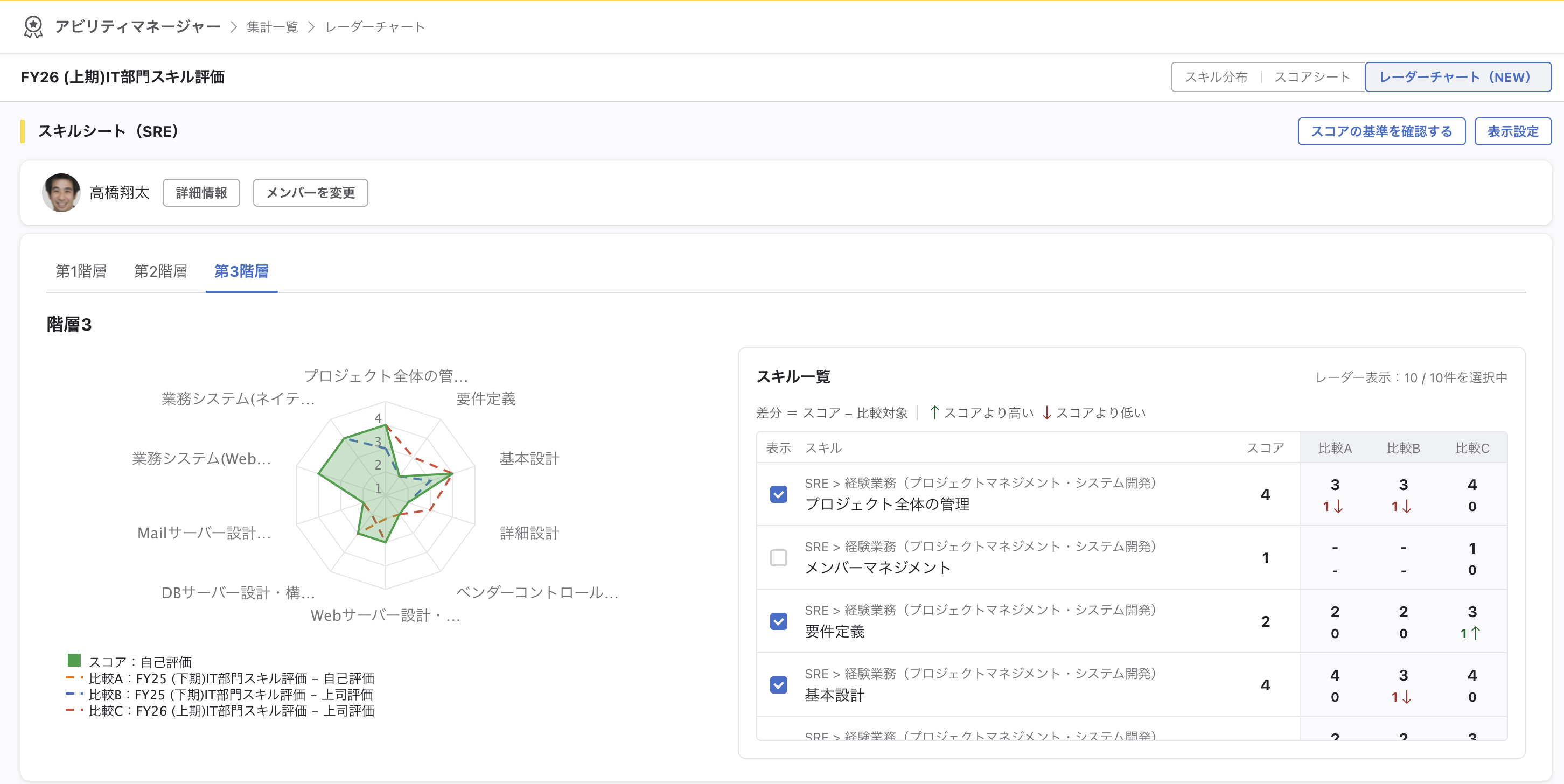The image size is (1564, 784).
Task: Check メンバーマネジメント display checkbox
Action: tap(778, 558)
